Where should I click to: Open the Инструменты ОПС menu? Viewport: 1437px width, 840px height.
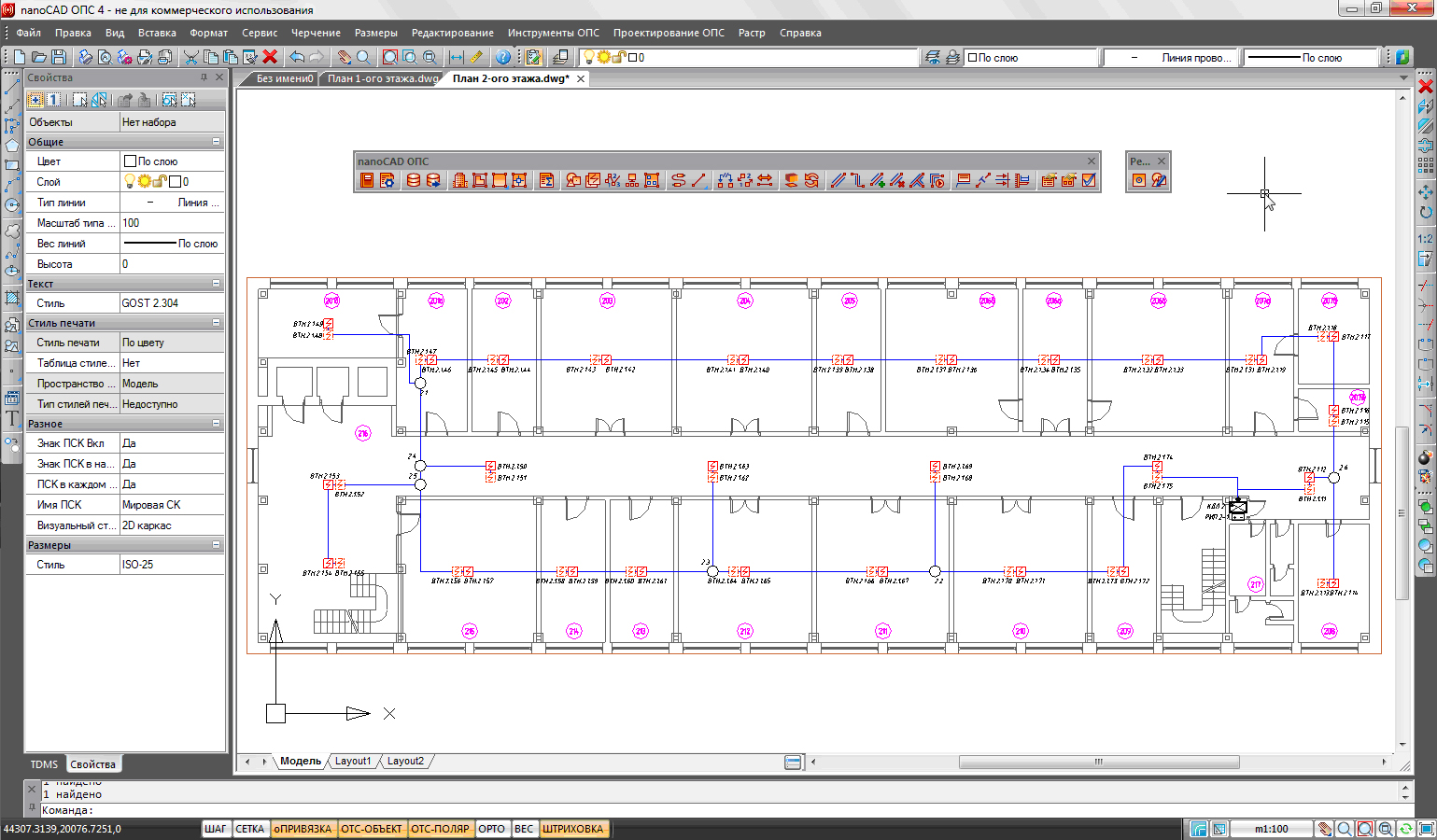pos(554,33)
